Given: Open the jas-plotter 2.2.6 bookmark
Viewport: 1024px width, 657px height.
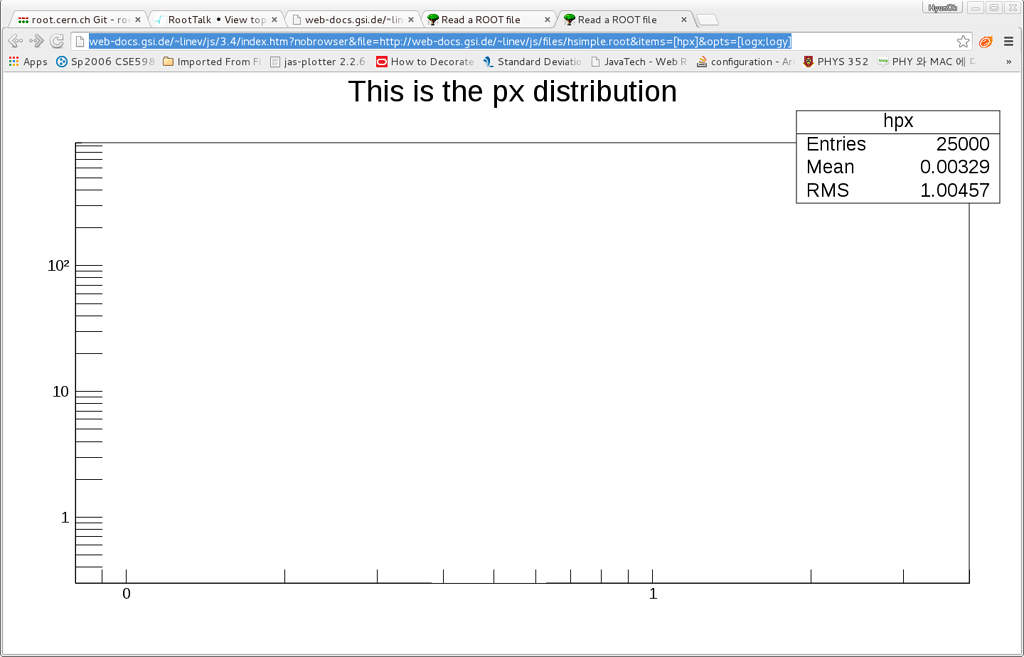Looking at the screenshot, I should tap(318, 61).
